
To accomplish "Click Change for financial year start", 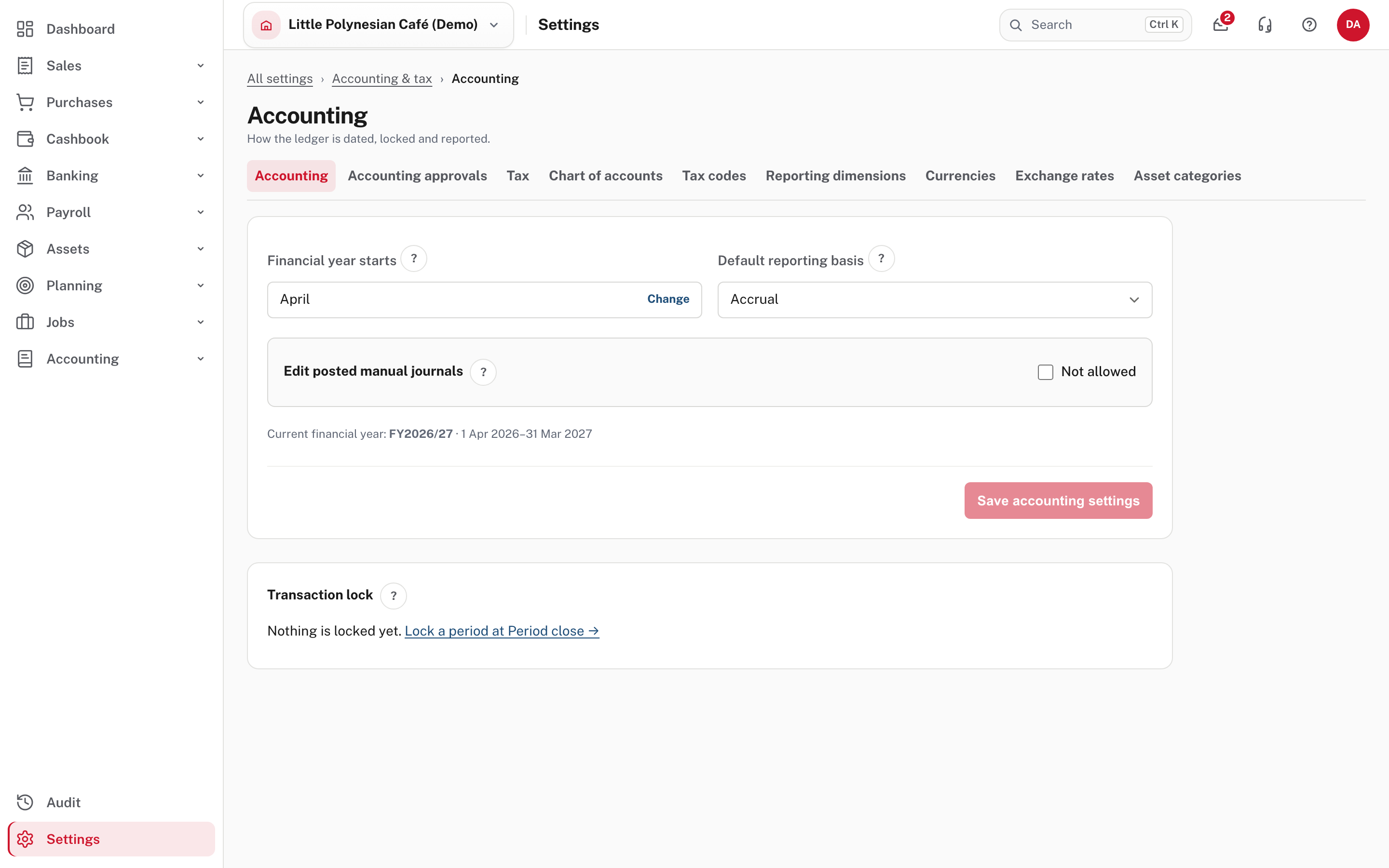I will click(x=668, y=299).
